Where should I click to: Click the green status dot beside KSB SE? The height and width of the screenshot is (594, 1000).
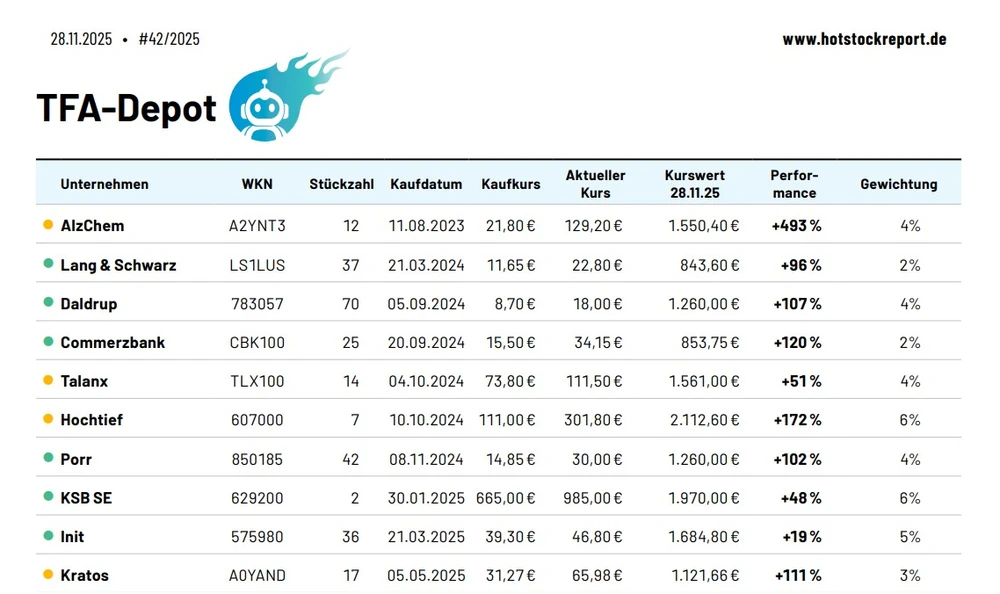coord(47,497)
